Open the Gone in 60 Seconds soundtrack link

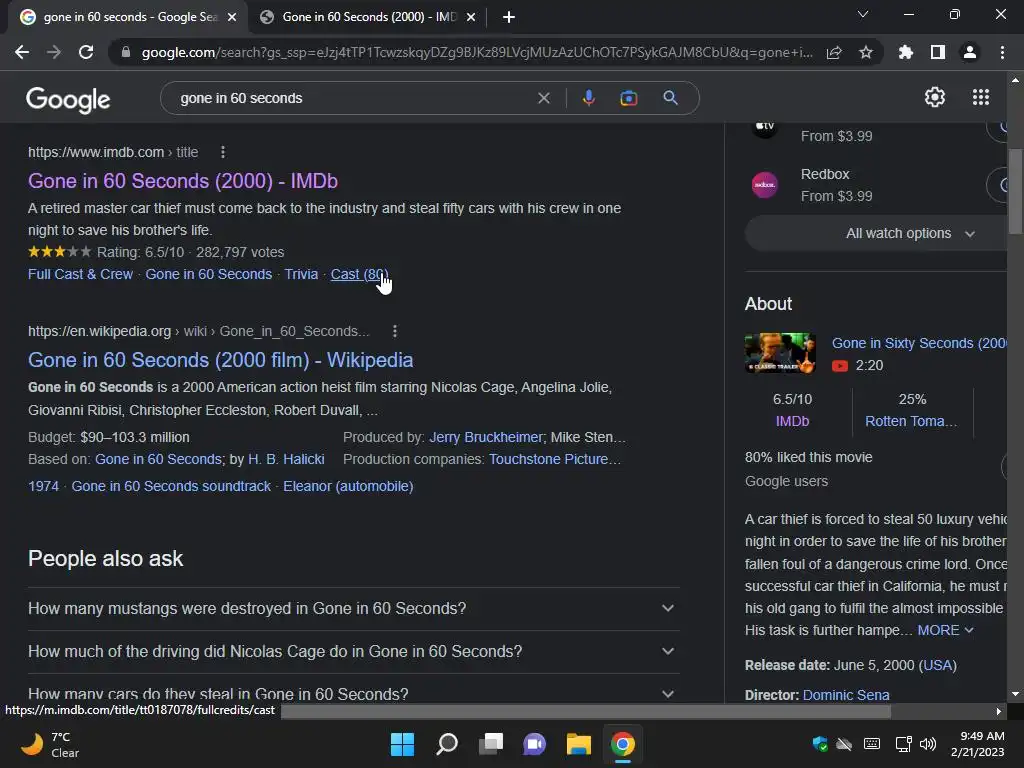click(x=171, y=486)
